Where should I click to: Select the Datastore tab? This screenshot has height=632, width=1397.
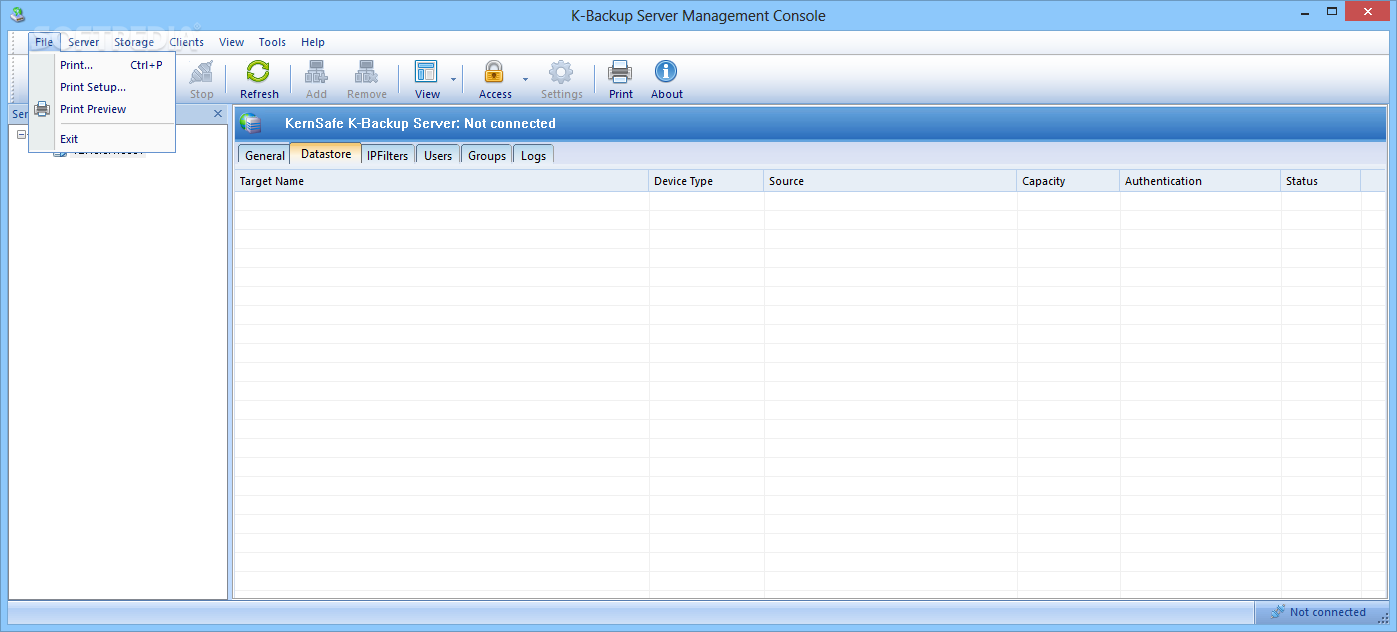pyautogui.click(x=326, y=154)
